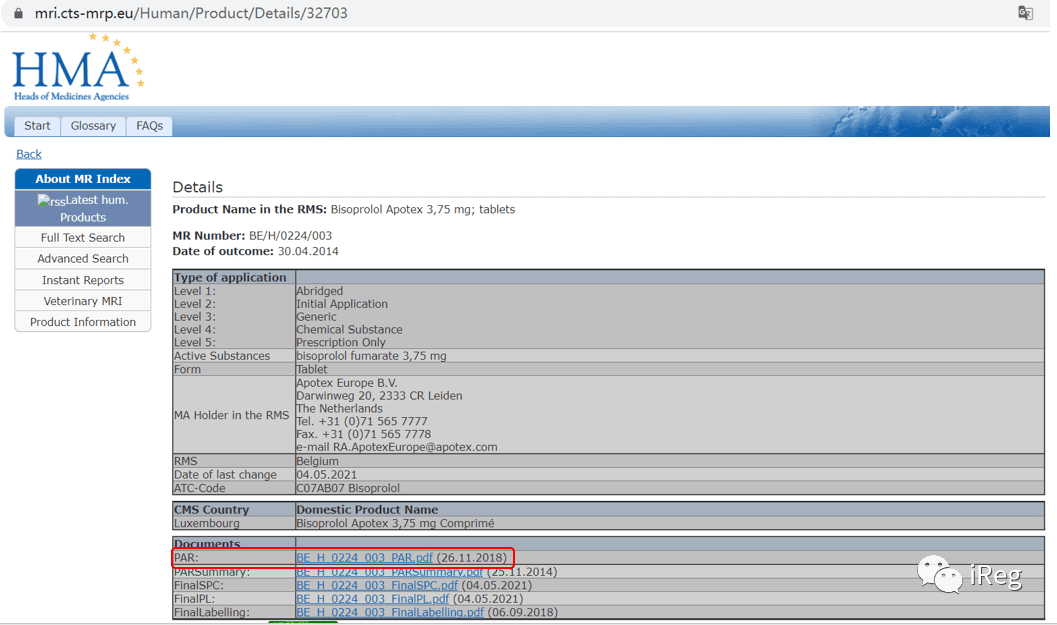The height and width of the screenshot is (625, 1057).
Task: Choose Advanced Search in sidebar
Action: click(83, 258)
